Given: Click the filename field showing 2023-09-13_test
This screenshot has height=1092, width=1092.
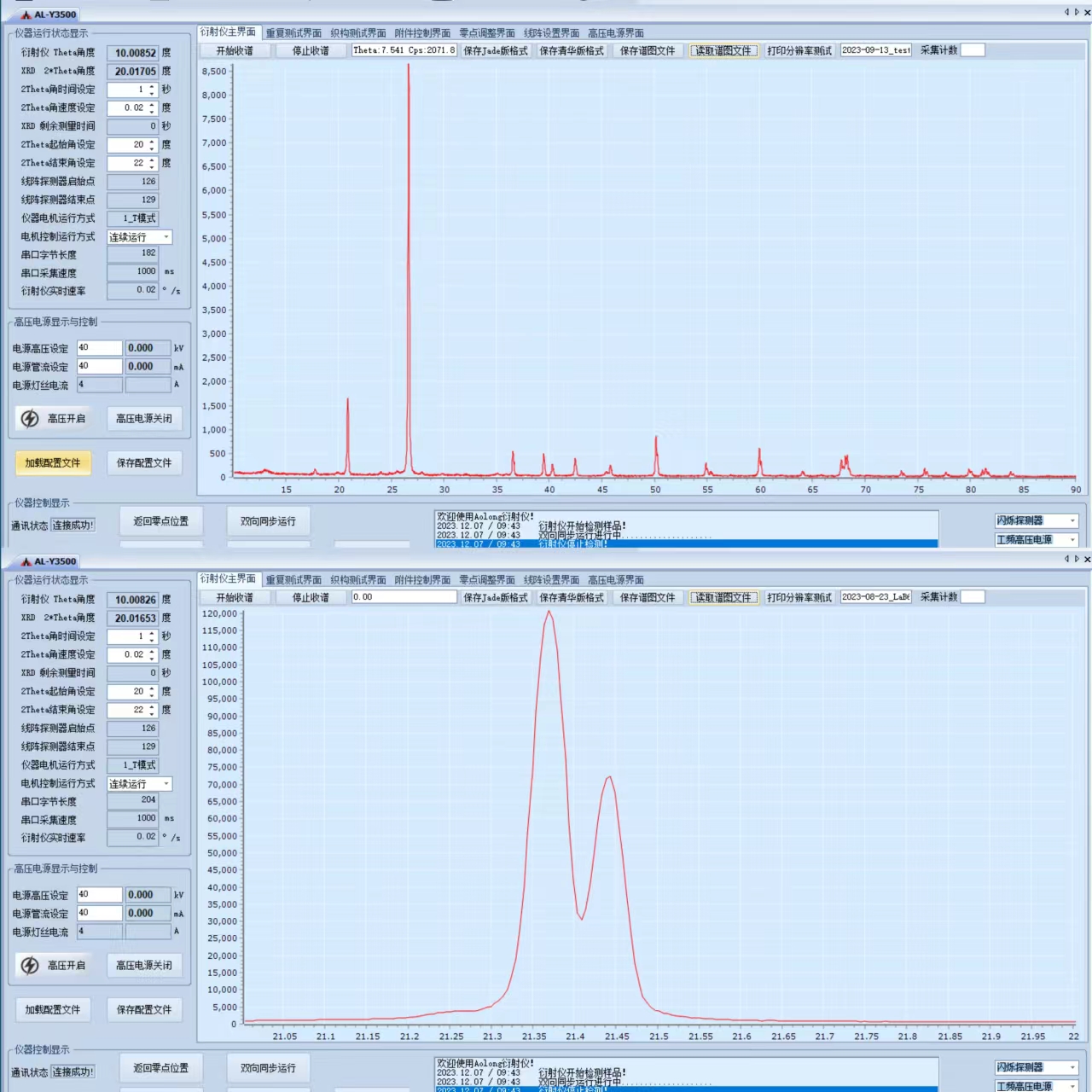Looking at the screenshot, I should tap(876, 50).
